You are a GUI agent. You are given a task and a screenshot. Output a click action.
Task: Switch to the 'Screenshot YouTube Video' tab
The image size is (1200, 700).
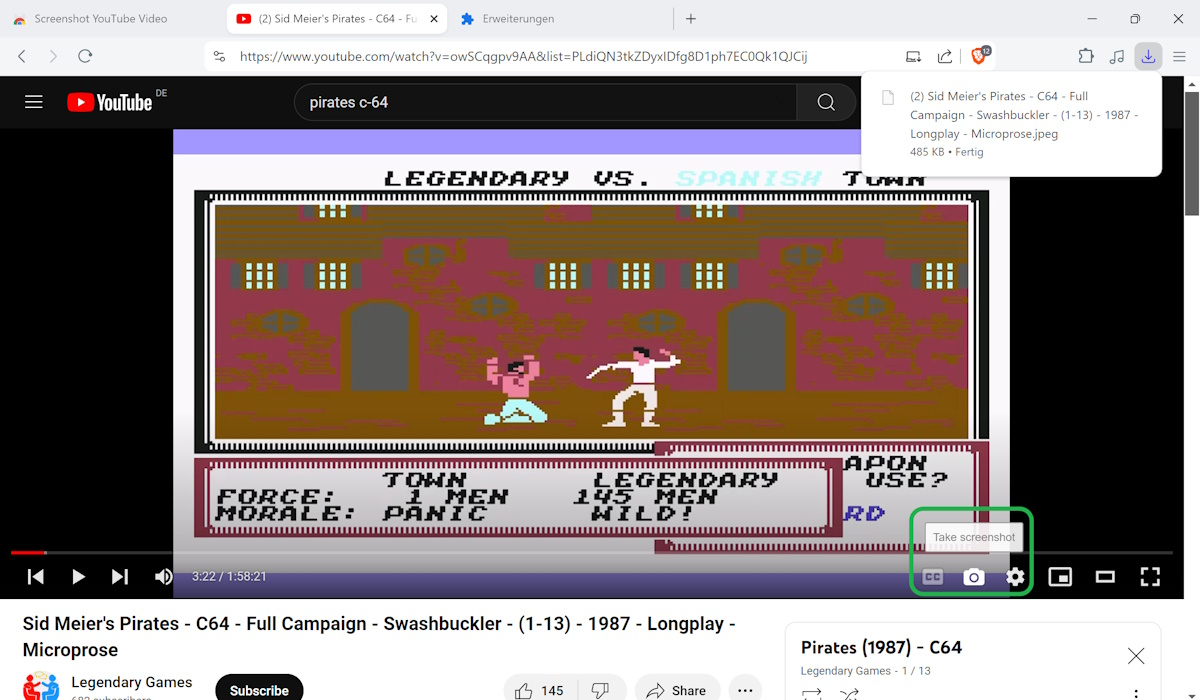coord(101,19)
